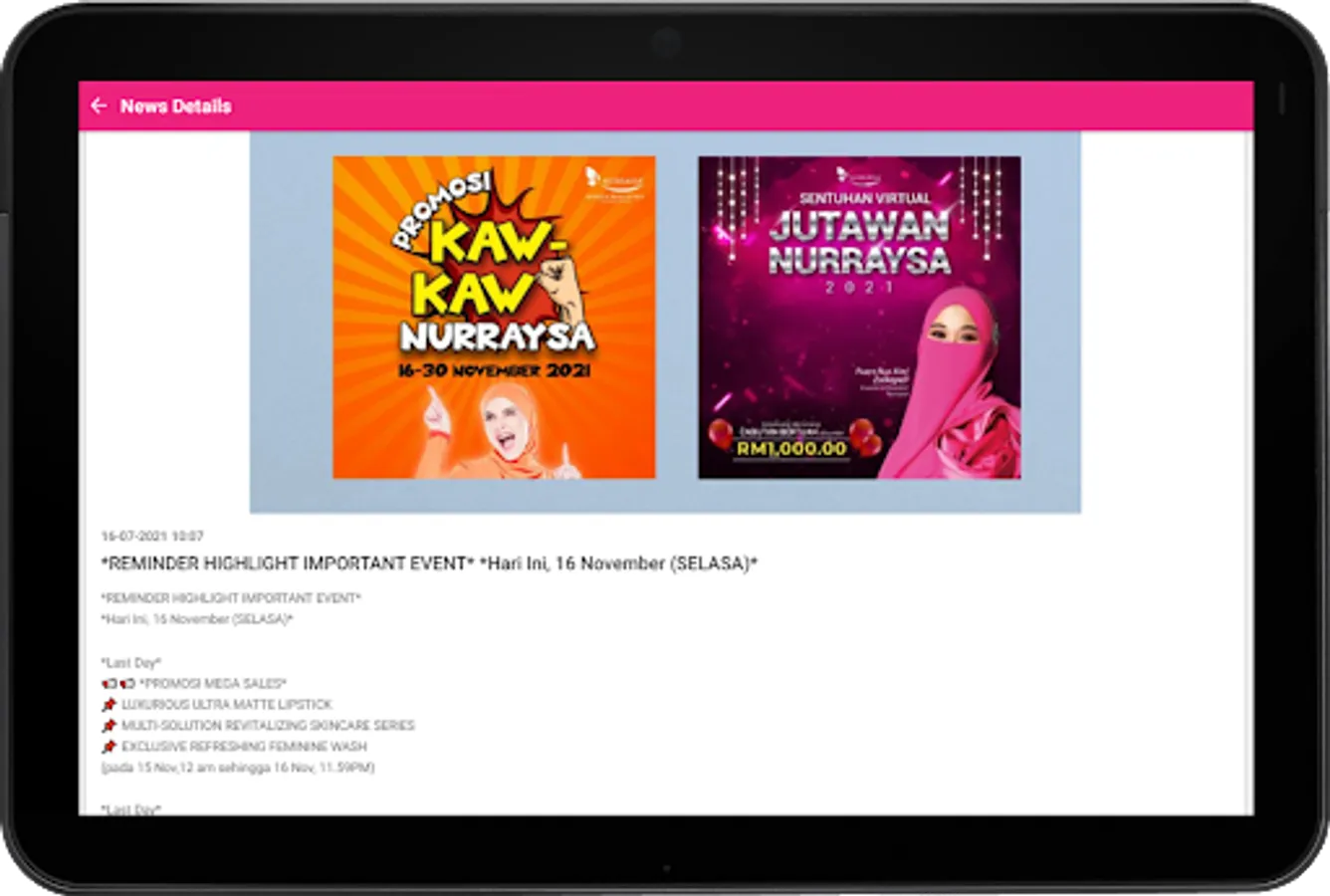Click the pushpin beside LUXURIOUS ULTRA MATTE LIPSTICK
This screenshot has width=1330, height=896.
pos(110,705)
